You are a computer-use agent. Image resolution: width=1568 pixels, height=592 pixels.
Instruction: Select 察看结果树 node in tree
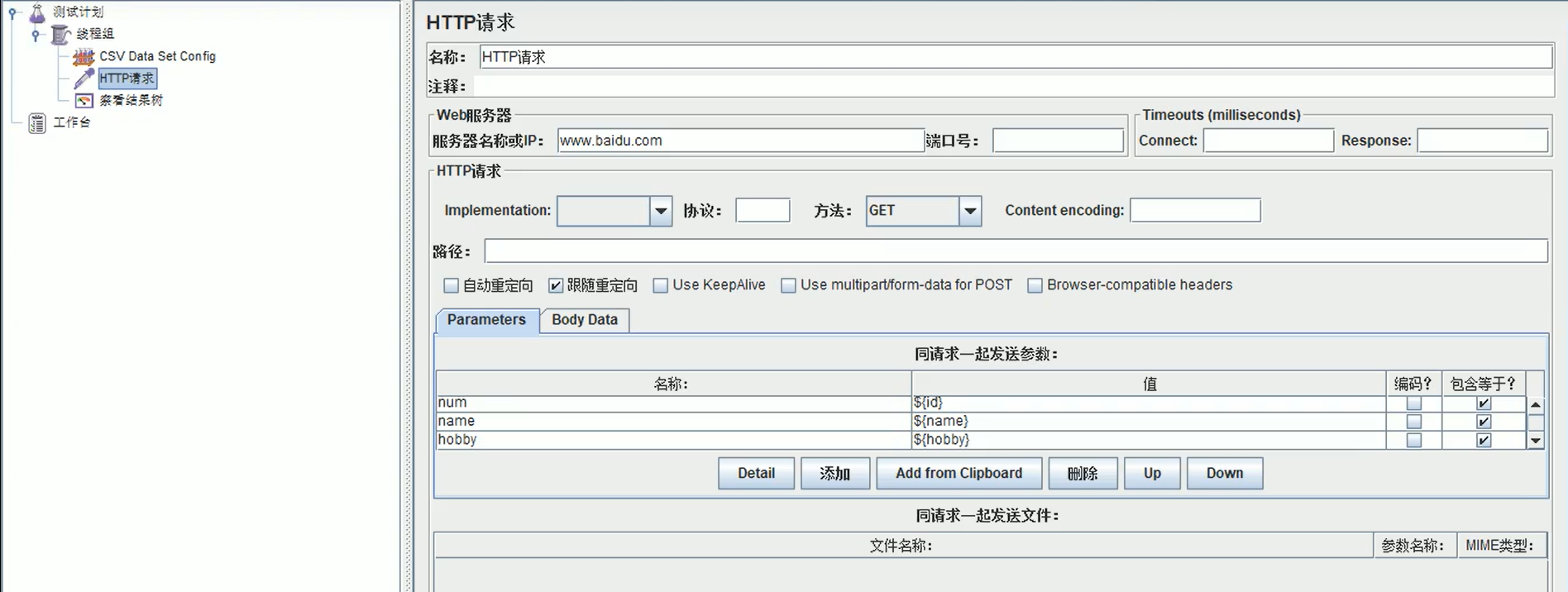click(131, 100)
